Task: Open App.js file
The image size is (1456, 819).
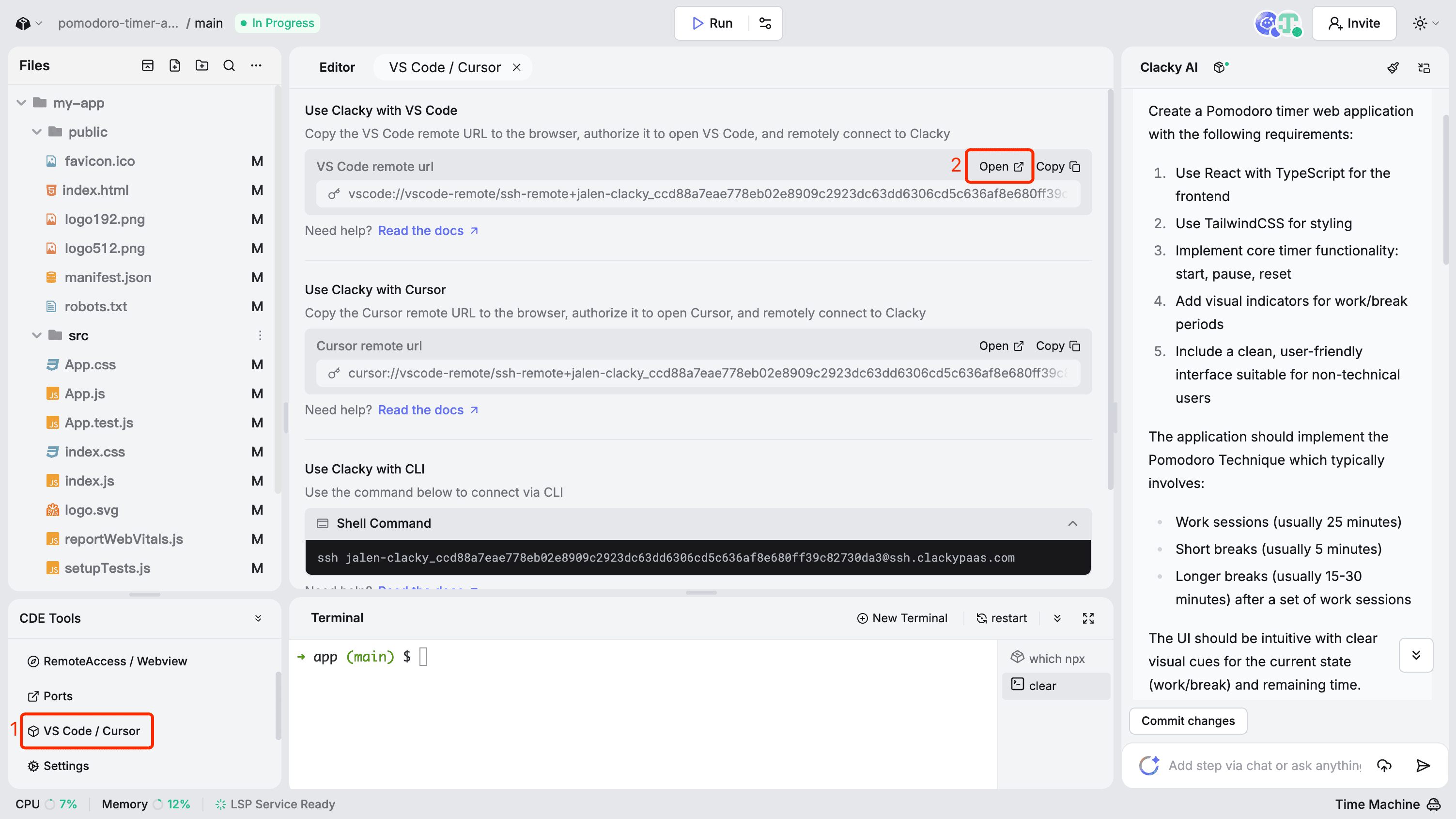Action: 84,394
